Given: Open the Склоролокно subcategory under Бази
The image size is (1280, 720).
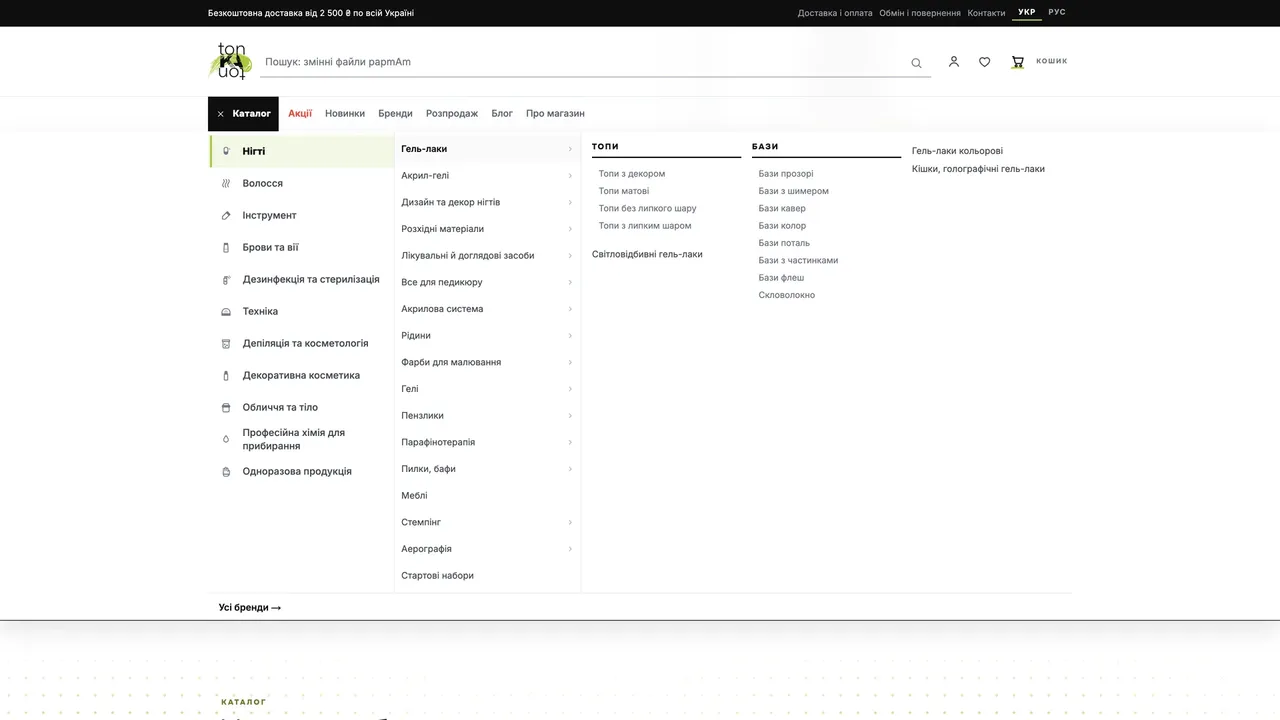Looking at the screenshot, I should [x=787, y=295].
